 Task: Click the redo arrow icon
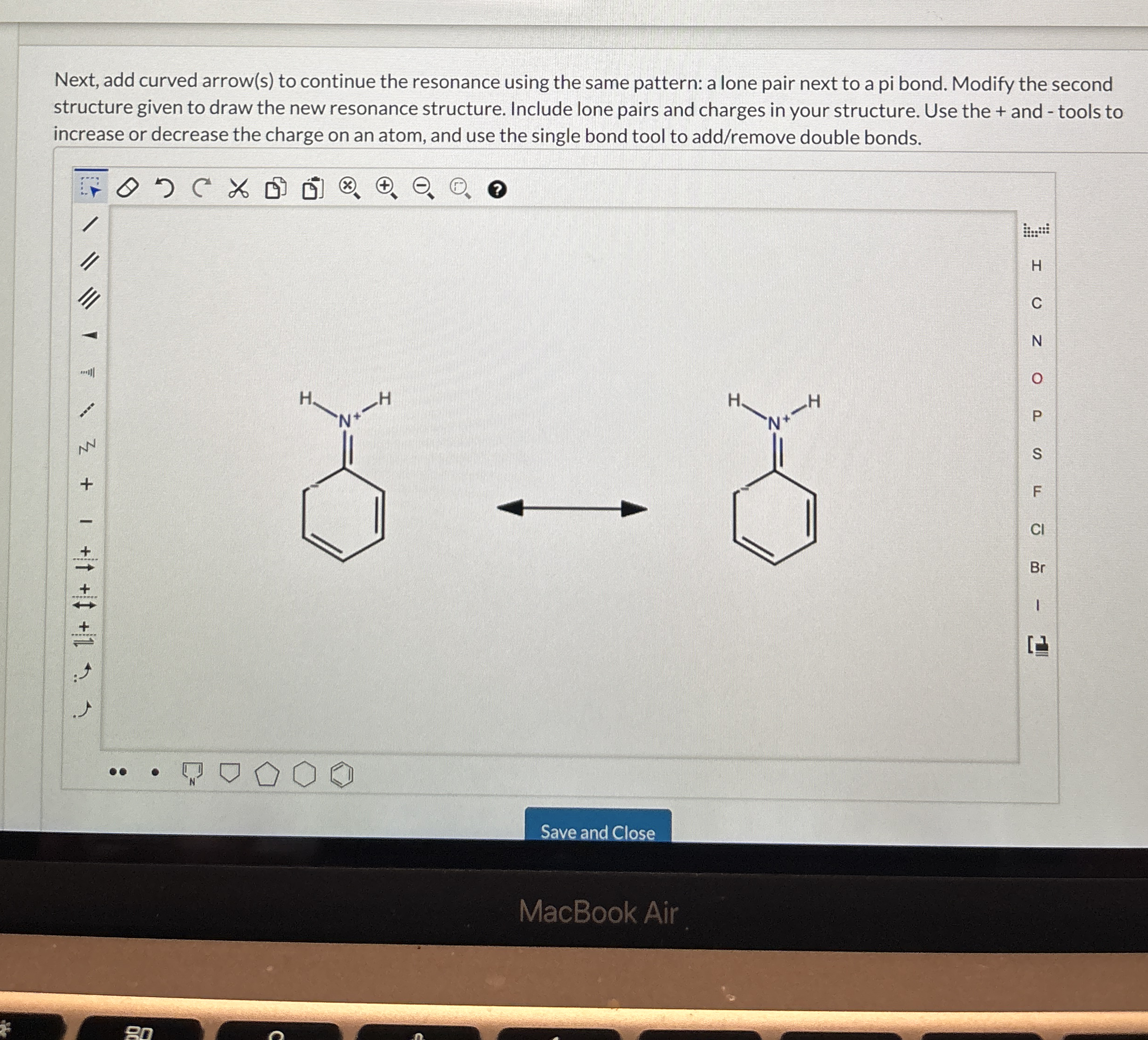(201, 187)
